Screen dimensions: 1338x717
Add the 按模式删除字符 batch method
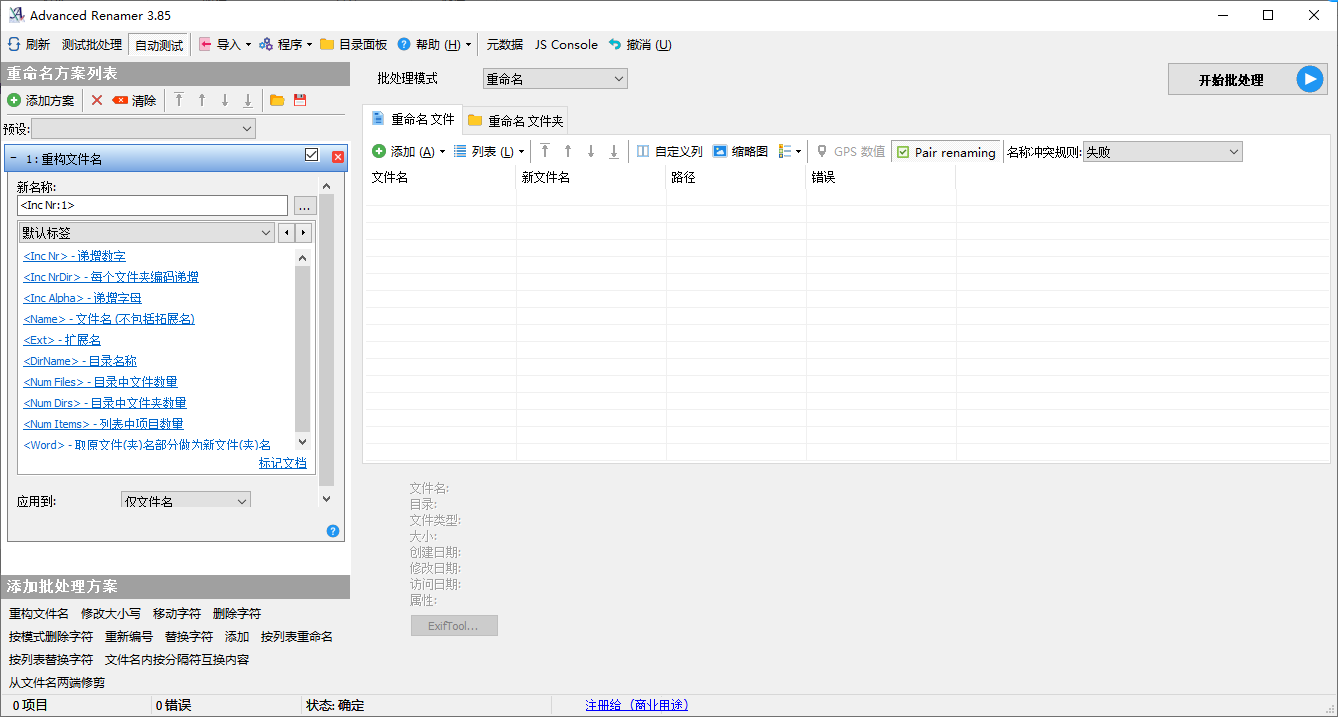51,636
